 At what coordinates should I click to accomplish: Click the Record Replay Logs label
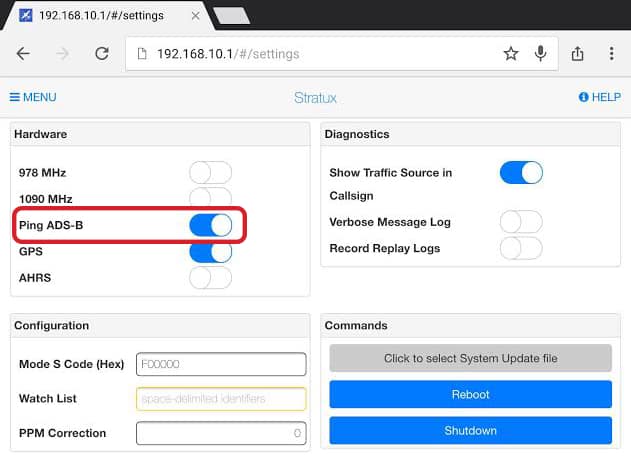pos(385,249)
